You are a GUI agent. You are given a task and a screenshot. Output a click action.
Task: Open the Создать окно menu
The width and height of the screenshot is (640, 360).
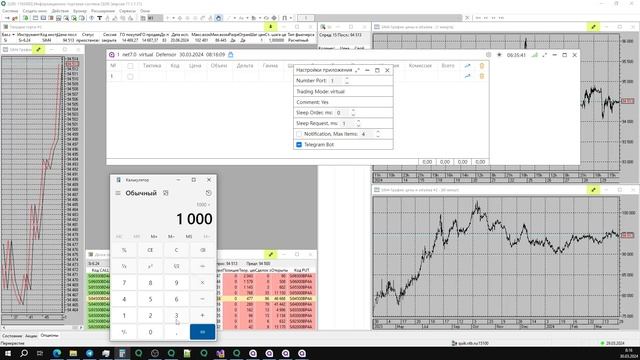point(34,11)
